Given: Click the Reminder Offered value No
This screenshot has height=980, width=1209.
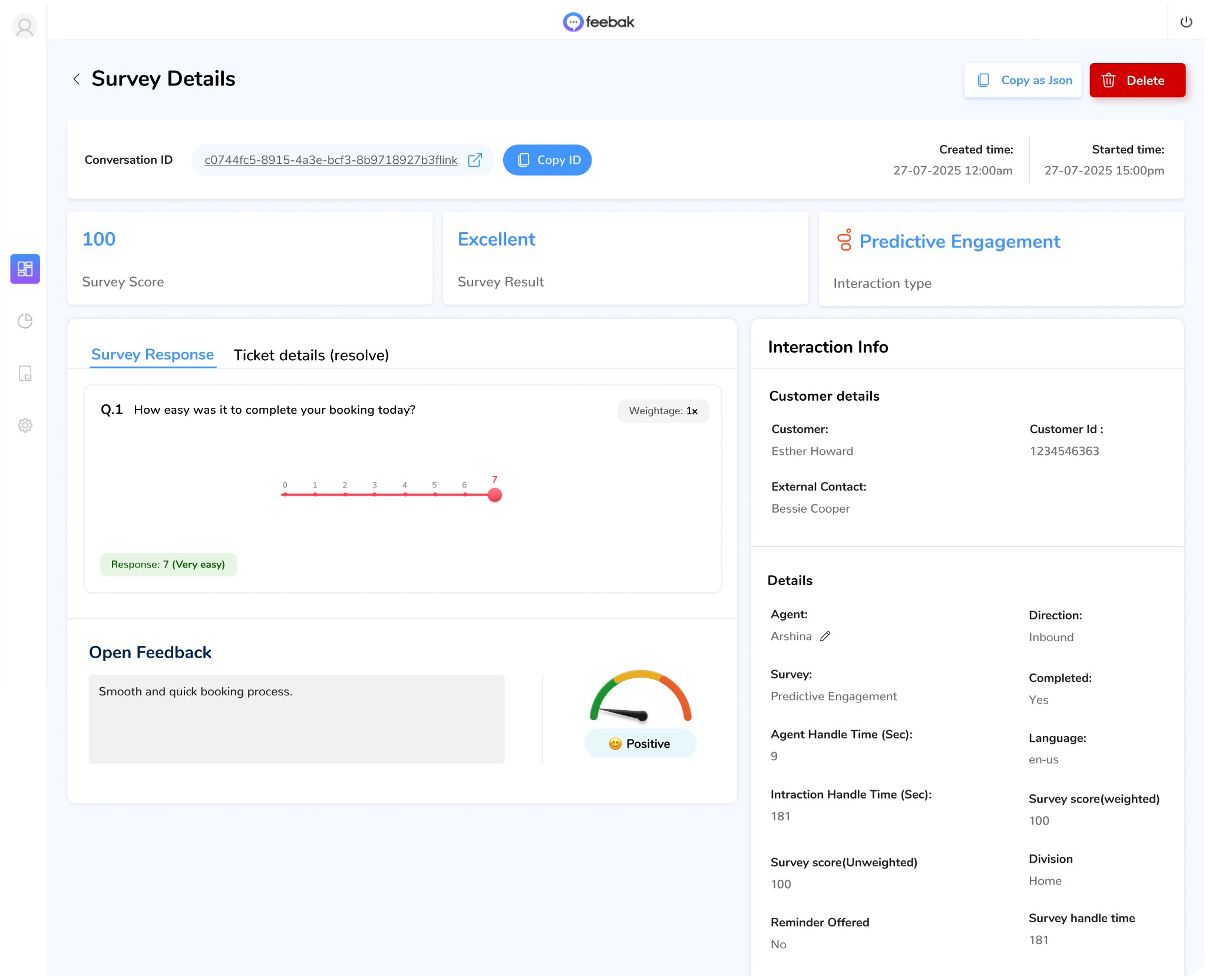Looking at the screenshot, I should (778, 944).
